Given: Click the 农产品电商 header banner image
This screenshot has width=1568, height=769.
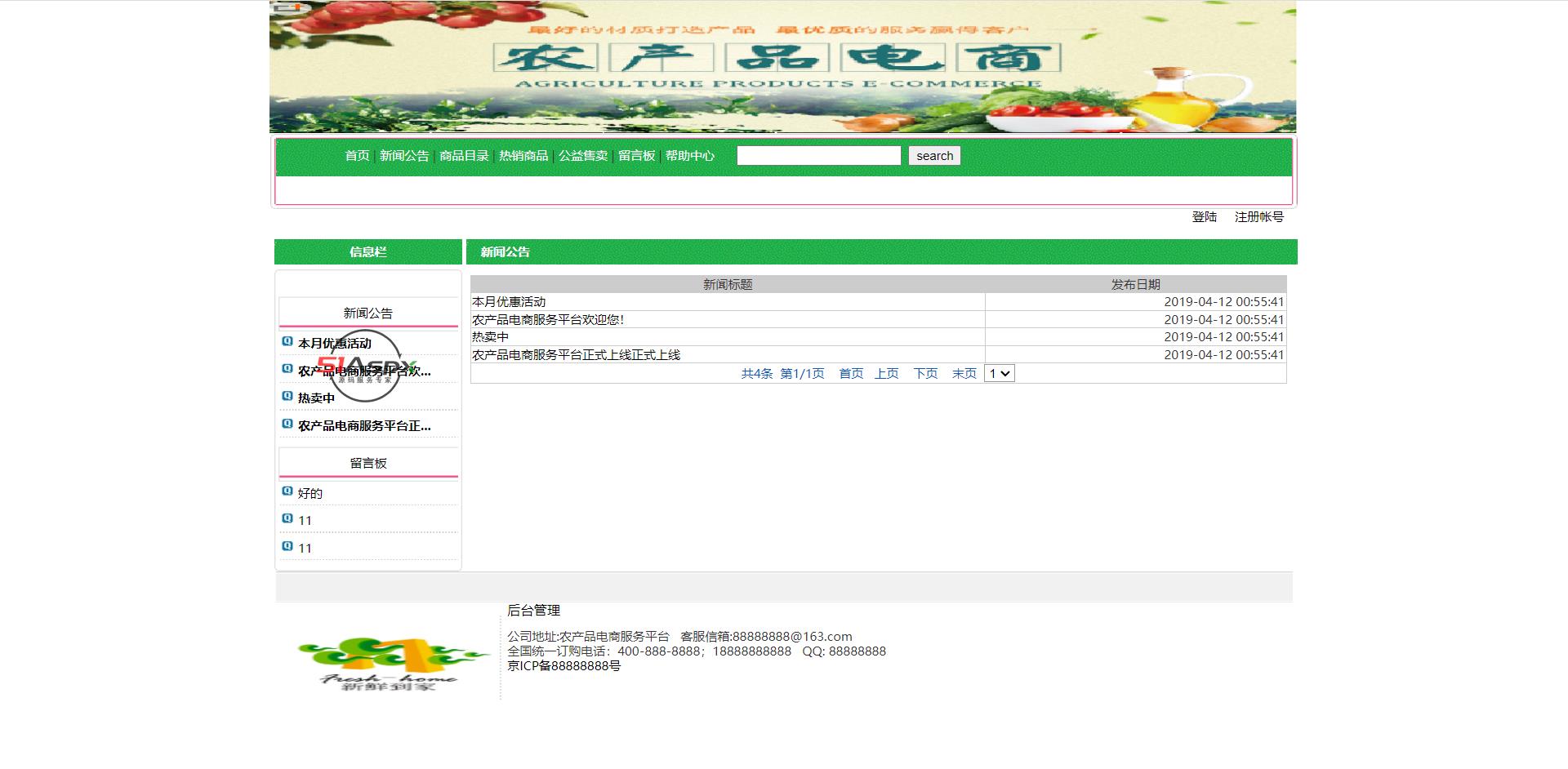Looking at the screenshot, I should [782, 67].
